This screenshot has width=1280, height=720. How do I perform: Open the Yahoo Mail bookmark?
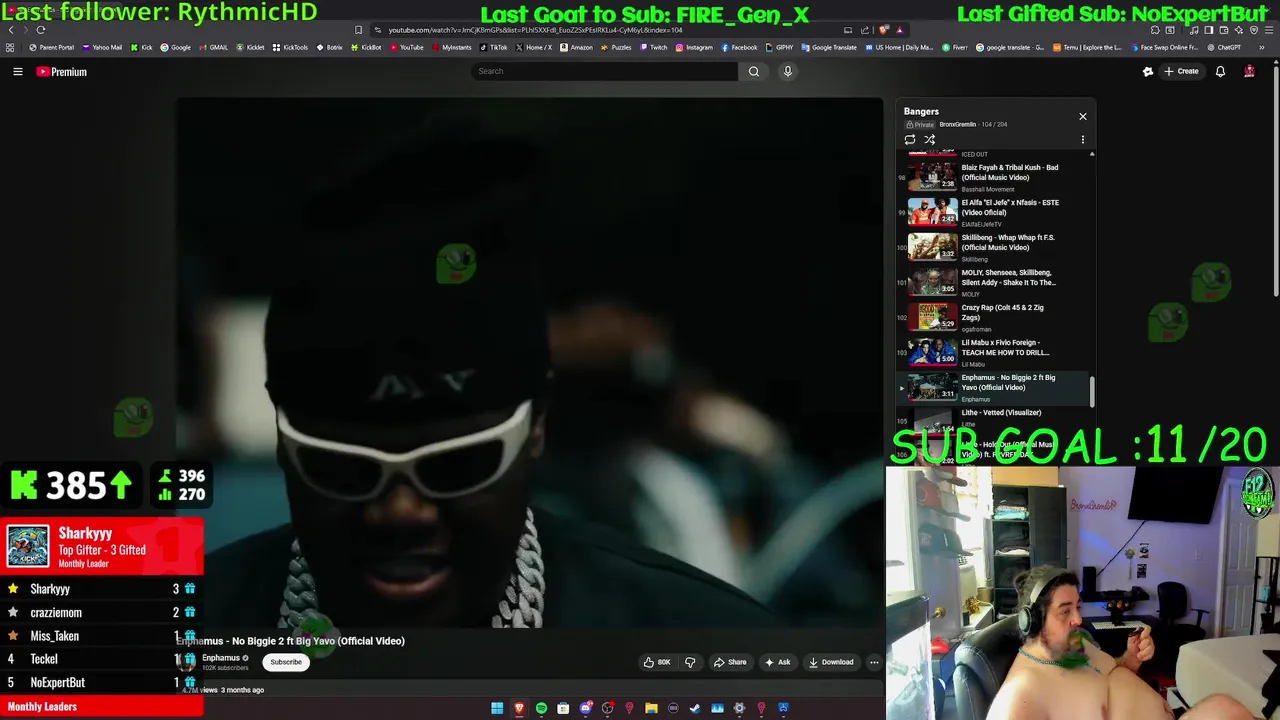(102, 47)
